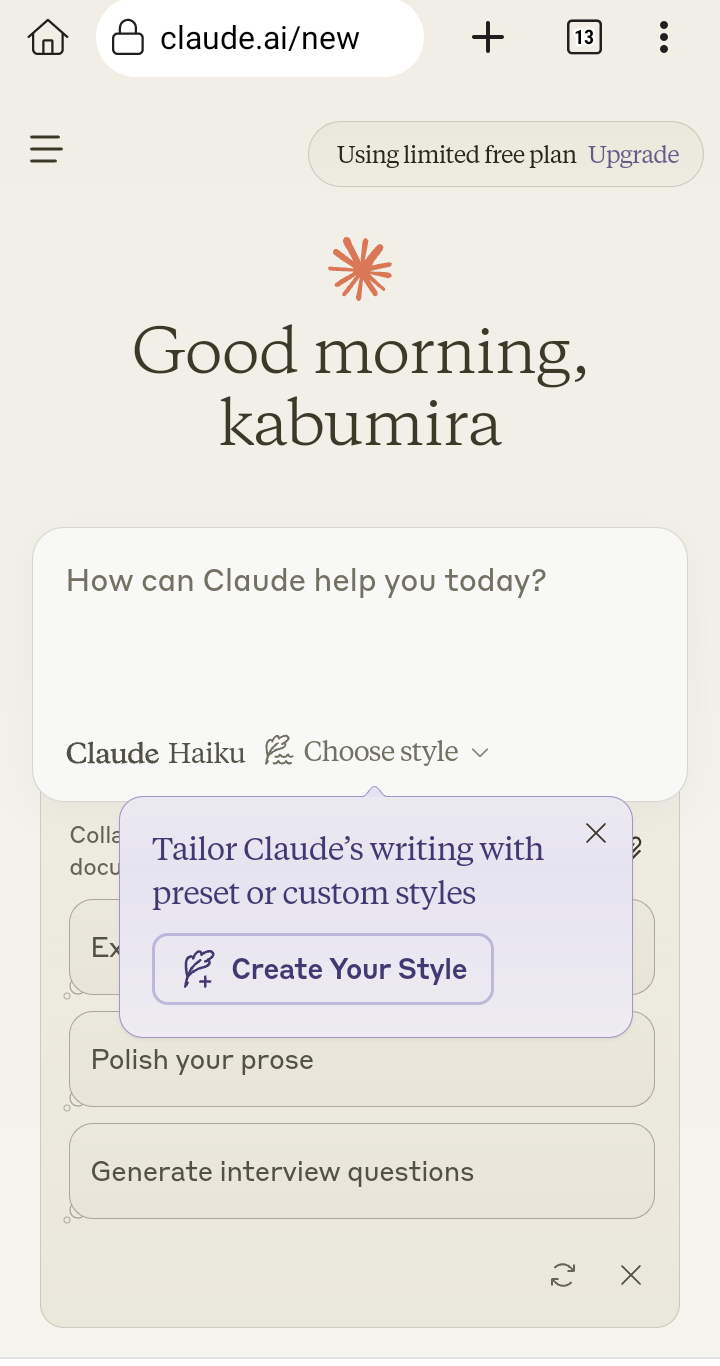The width and height of the screenshot is (720, 1366).
Task: Refresh the suggested prompts list
Action: click(x=563, y=1275)
